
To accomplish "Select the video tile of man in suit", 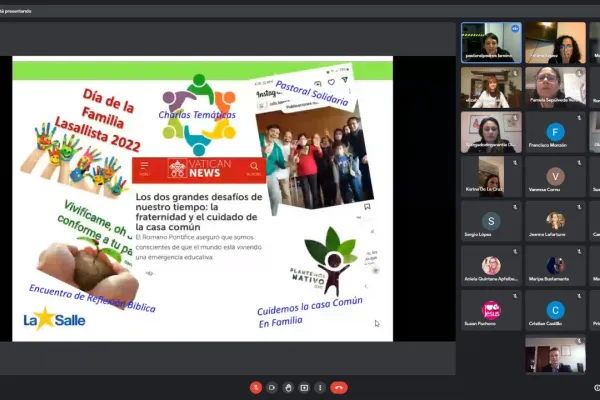I will click(x=555, y=354).
